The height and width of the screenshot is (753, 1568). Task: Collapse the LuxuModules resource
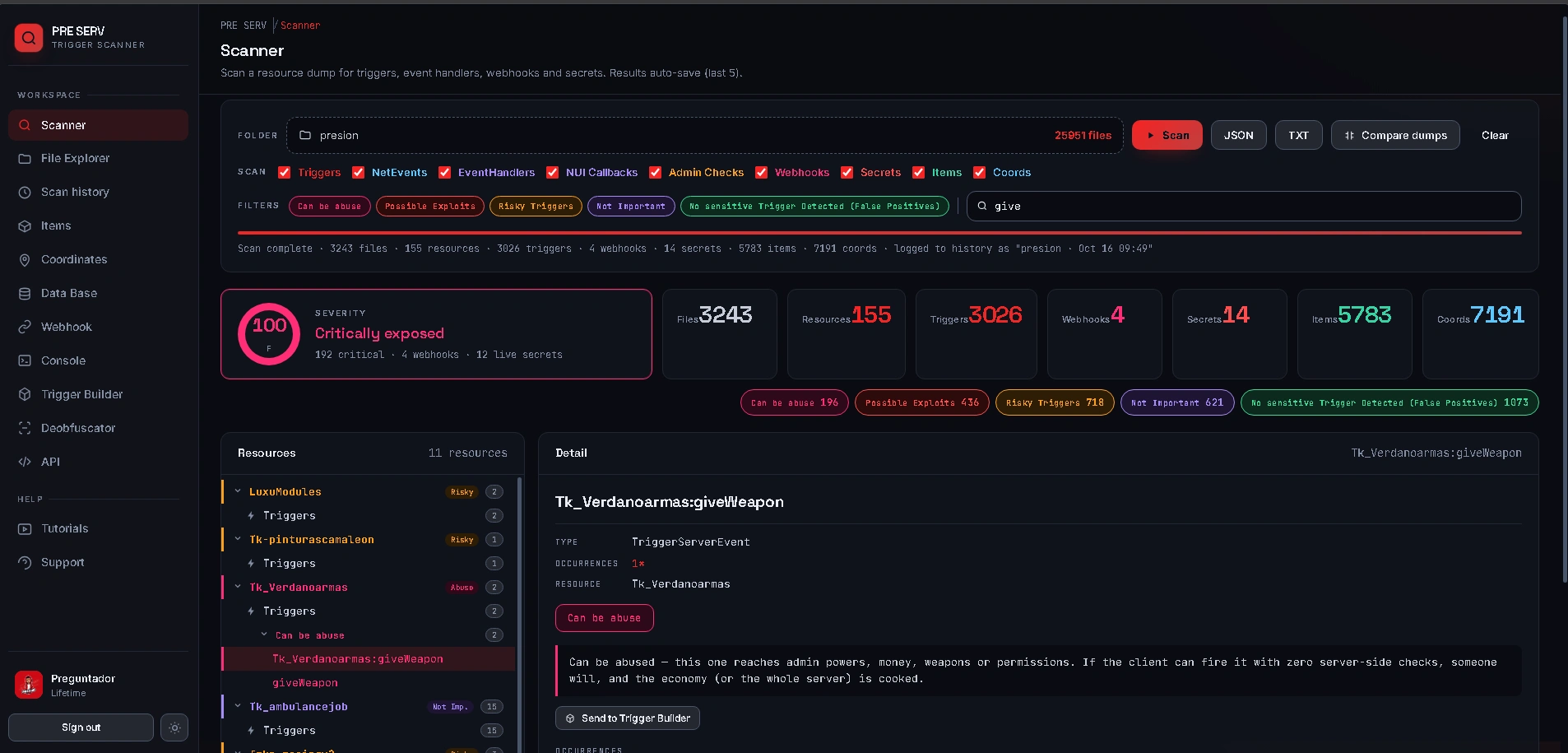[238, 491]
